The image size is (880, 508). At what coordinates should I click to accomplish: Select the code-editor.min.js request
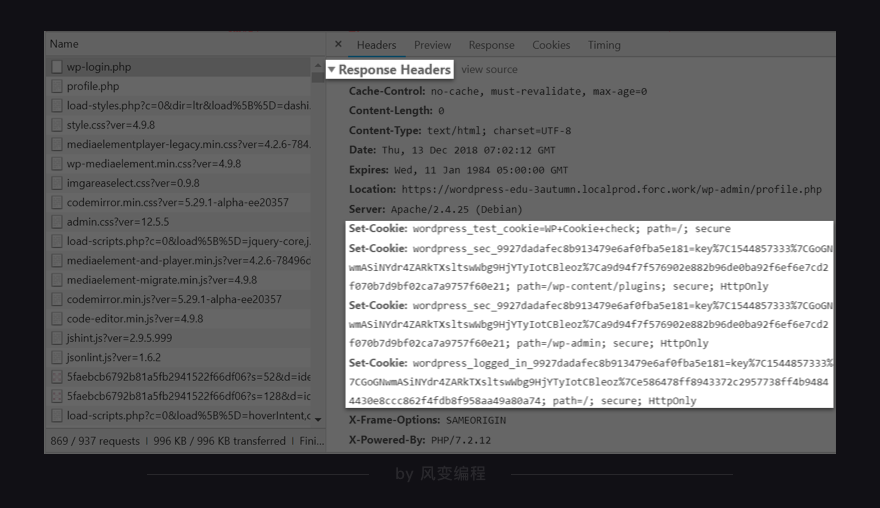pos(178,319)
